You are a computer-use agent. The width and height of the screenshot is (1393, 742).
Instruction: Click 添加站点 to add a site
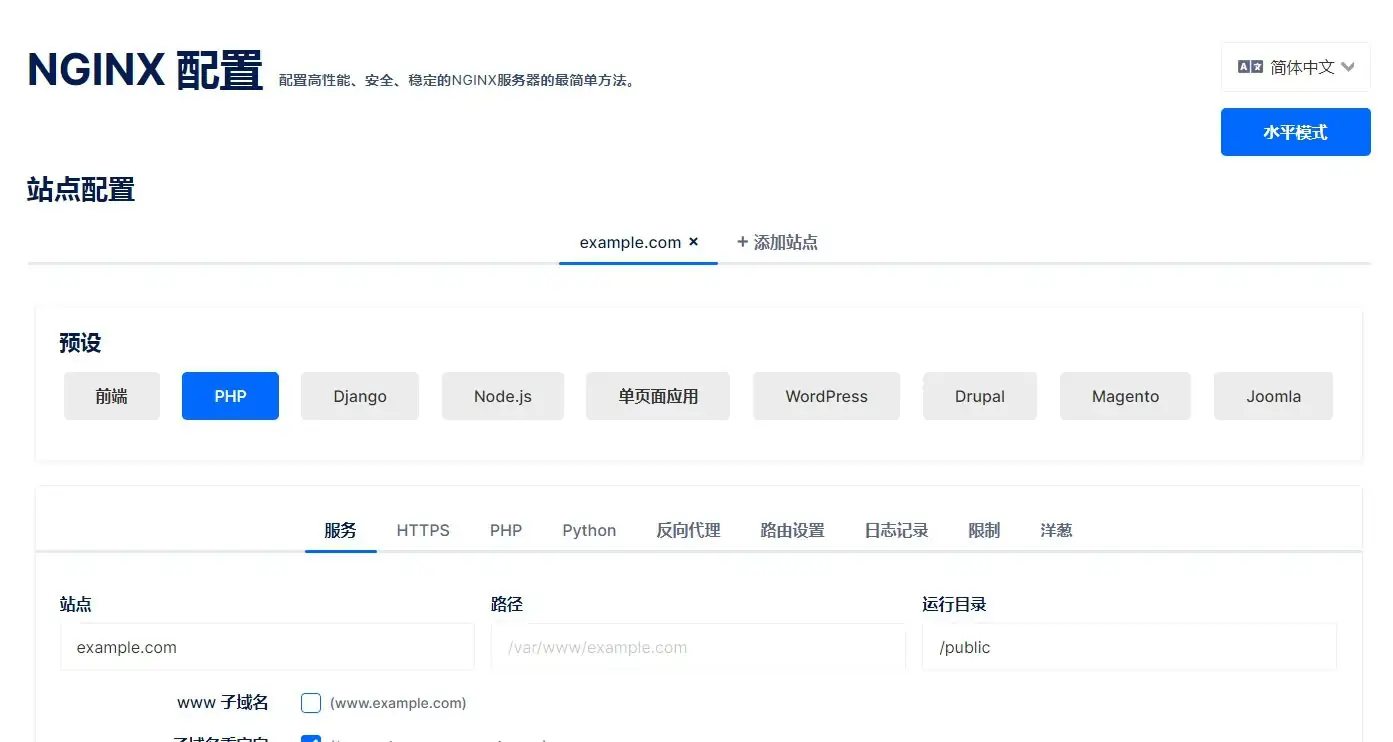[x=777, y=241]
